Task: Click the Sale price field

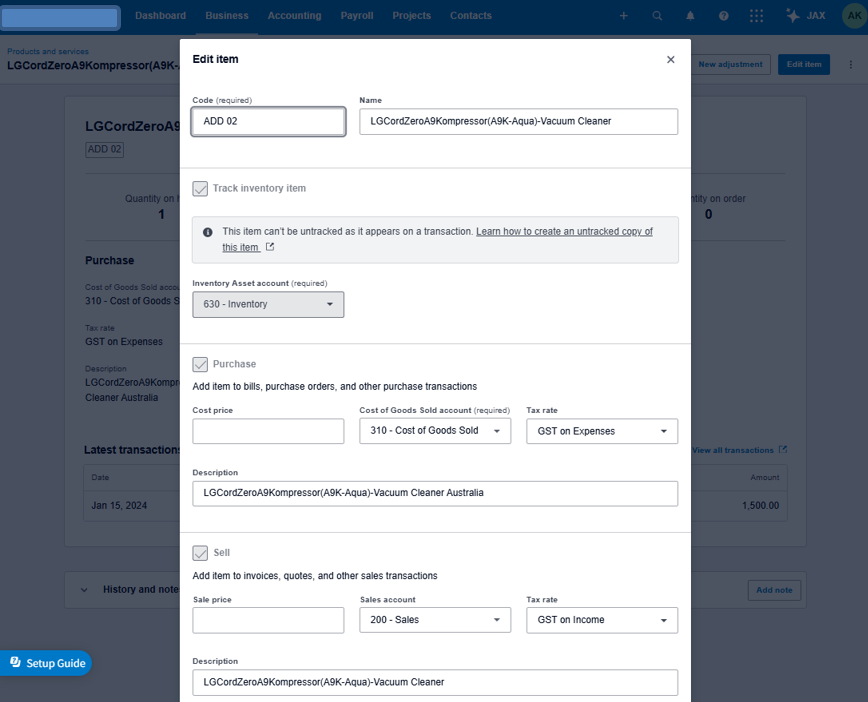Action: [268, 620]
